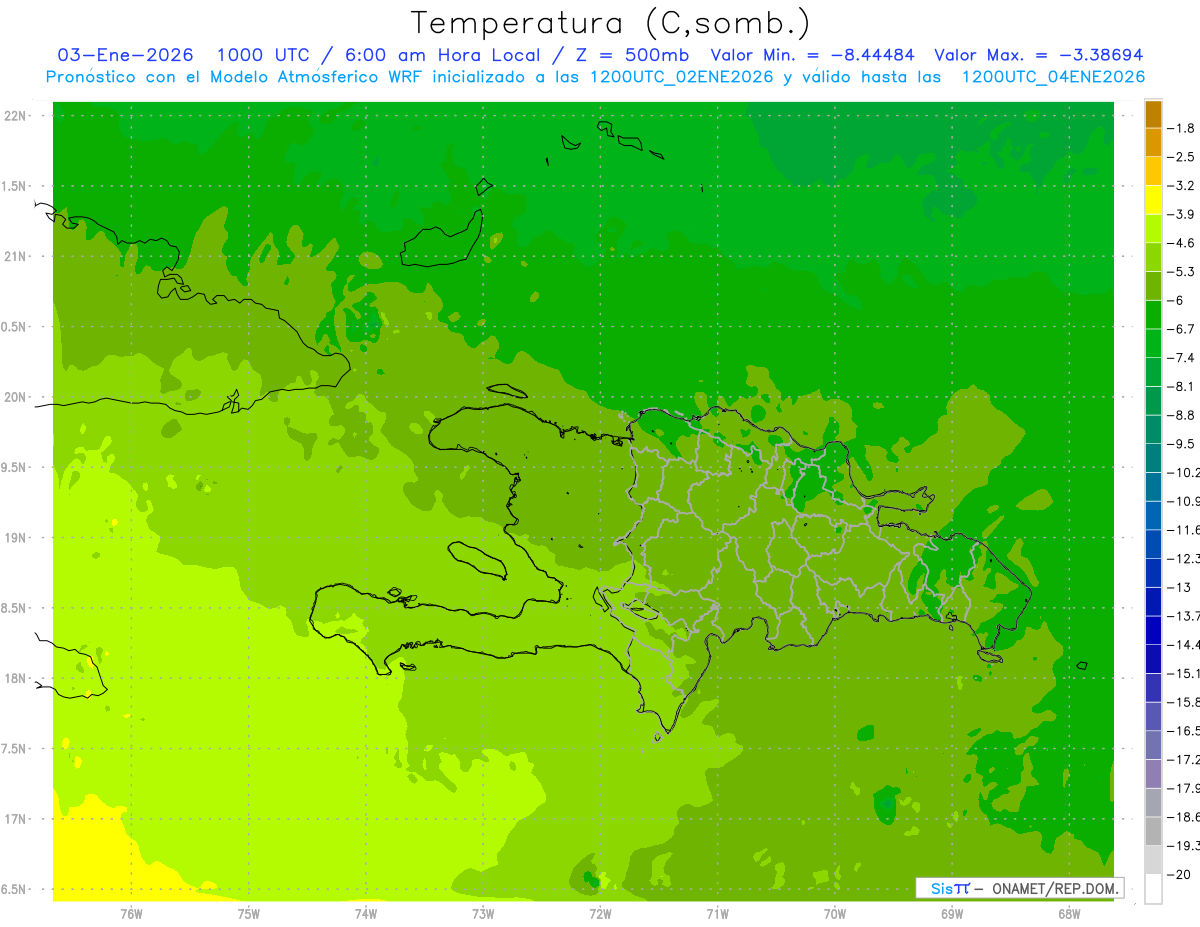Screen dimensions: 1200x927
Task: Click the "-15.8" colorbar value
Action: pos(1183,703)
